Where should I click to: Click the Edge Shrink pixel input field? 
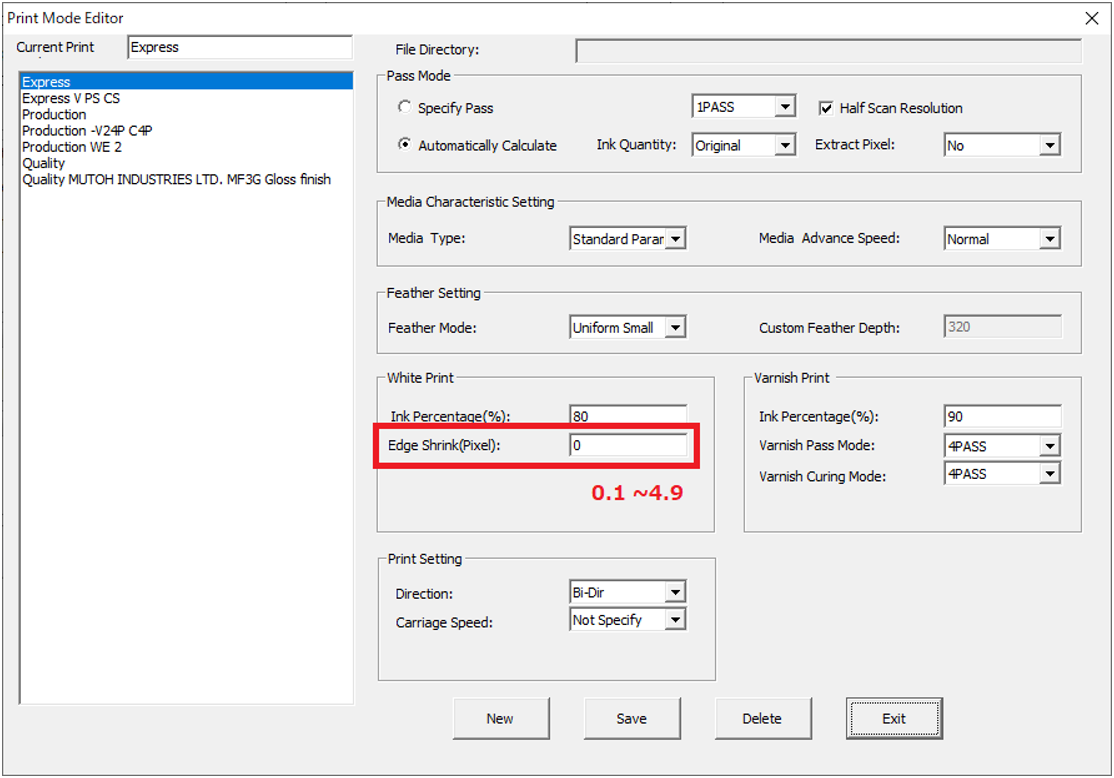coord(628,446)
